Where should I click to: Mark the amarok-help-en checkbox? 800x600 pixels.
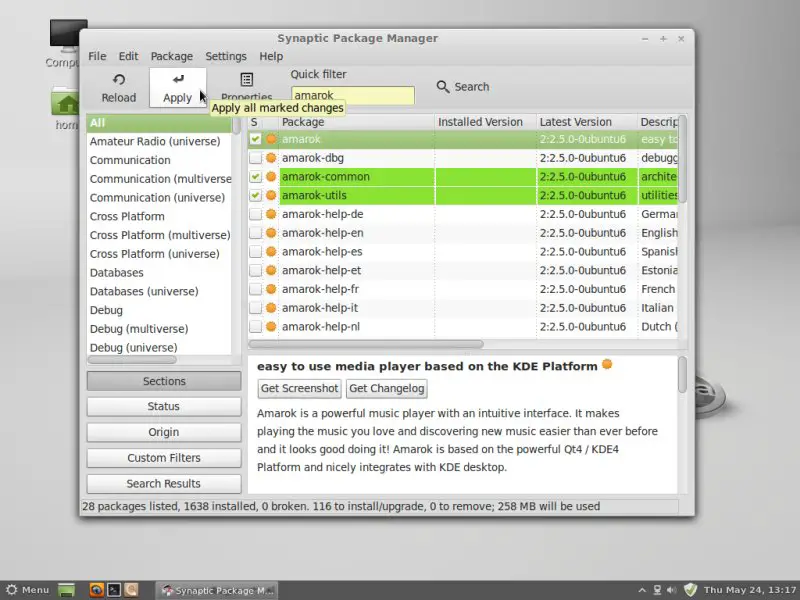click(255, 233)
